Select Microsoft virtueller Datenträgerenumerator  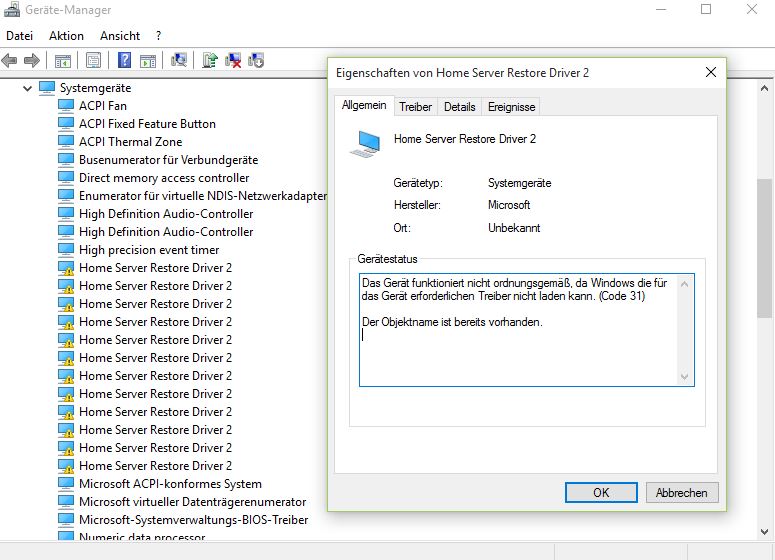[x=192, y=502]
